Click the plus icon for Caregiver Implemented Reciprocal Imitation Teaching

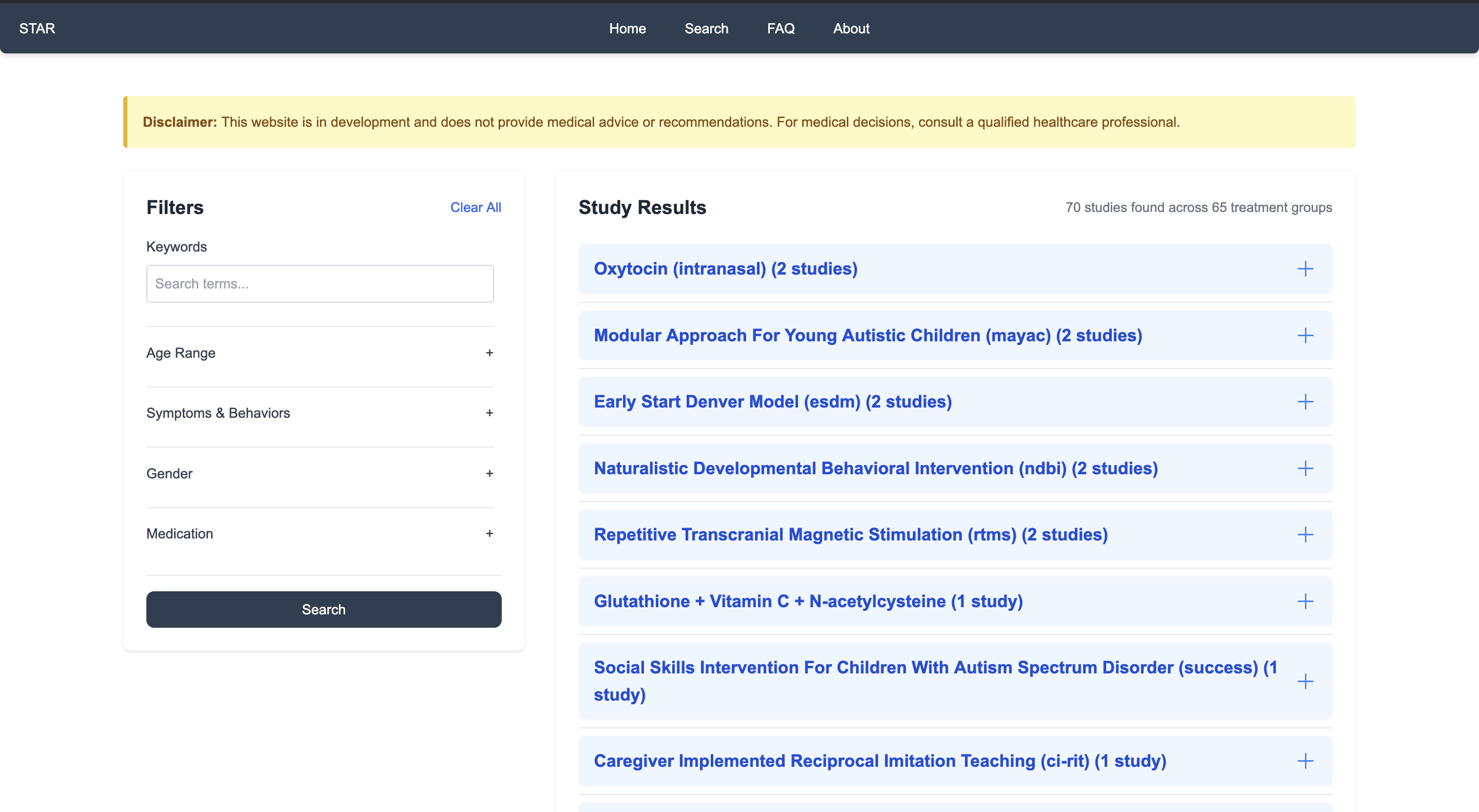pos(1305,761)
